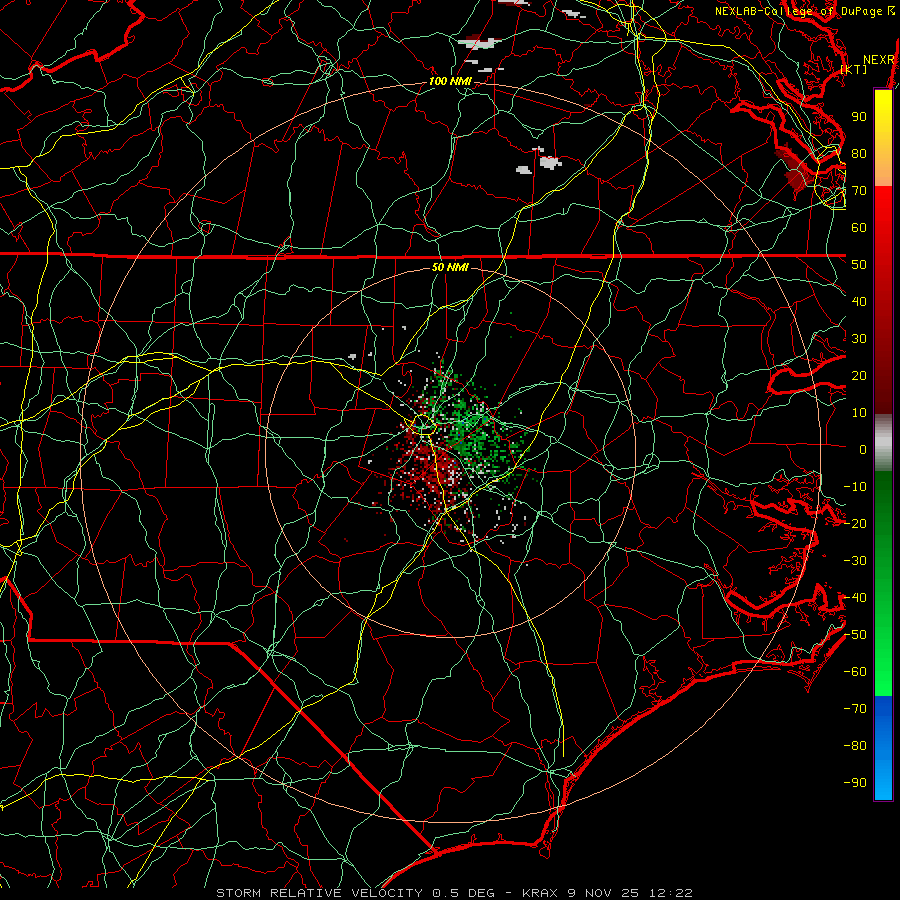Click the 70 value on the velocity scale
Screen dimensions: 900x900
pos(859,191)
